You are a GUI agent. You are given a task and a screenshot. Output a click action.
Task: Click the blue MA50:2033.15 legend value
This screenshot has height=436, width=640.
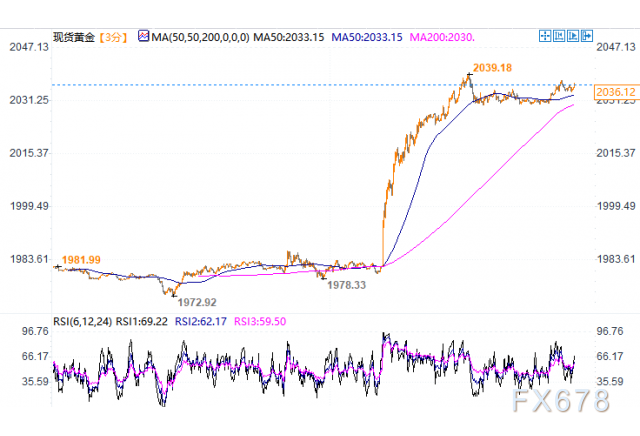point(367,38)
